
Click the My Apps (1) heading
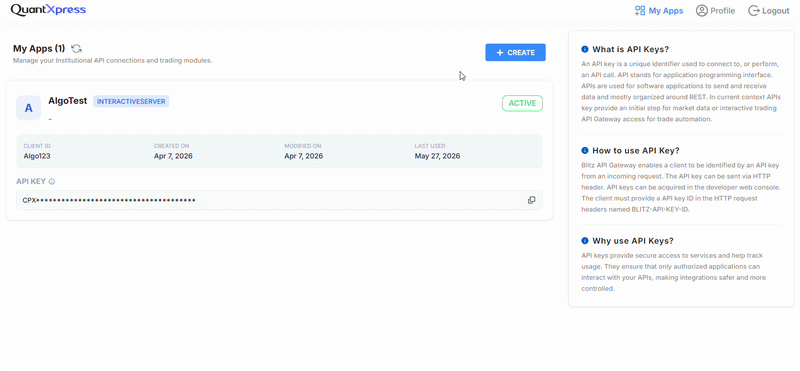39,48
